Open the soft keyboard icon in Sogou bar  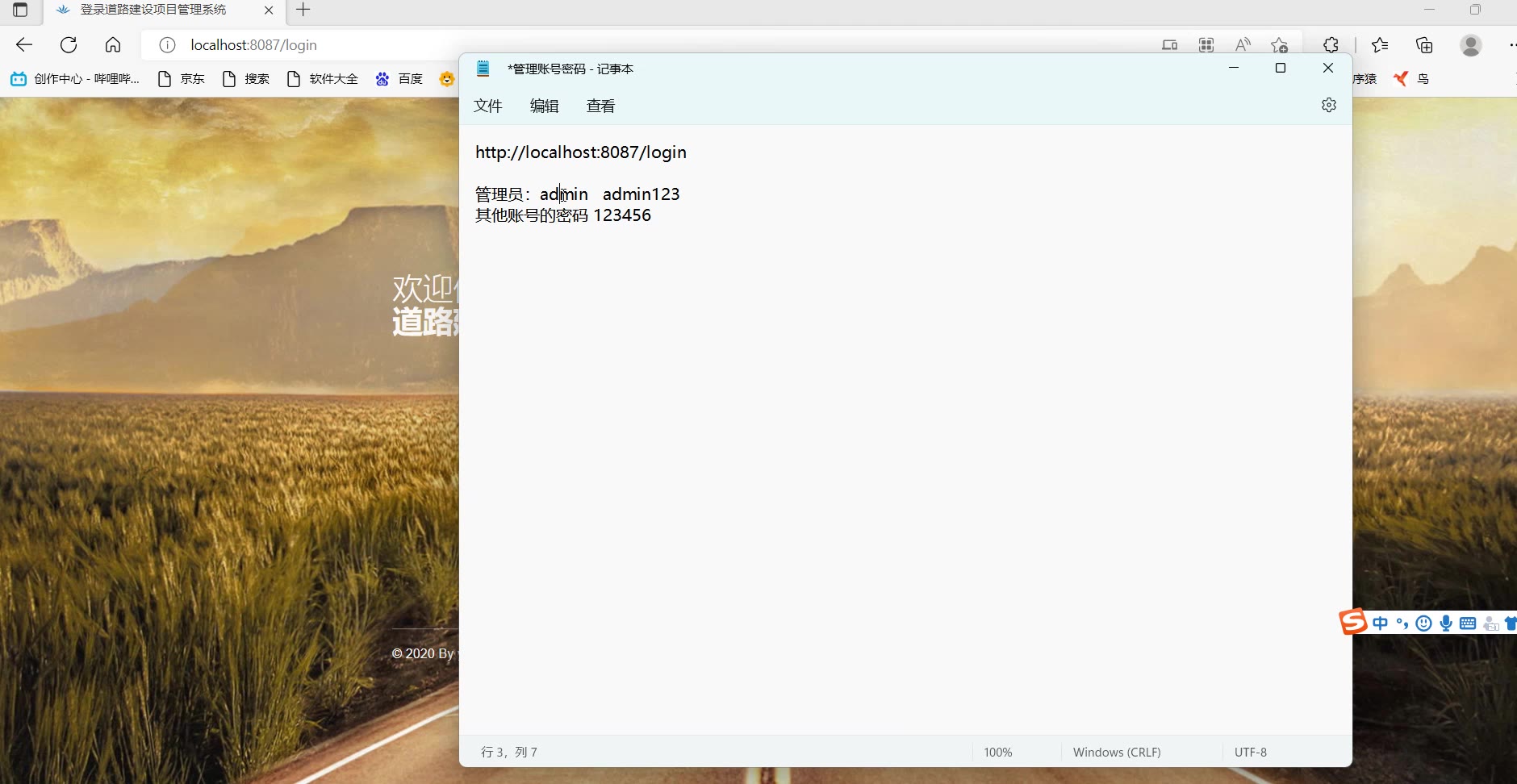click(x=1468, y=623)
